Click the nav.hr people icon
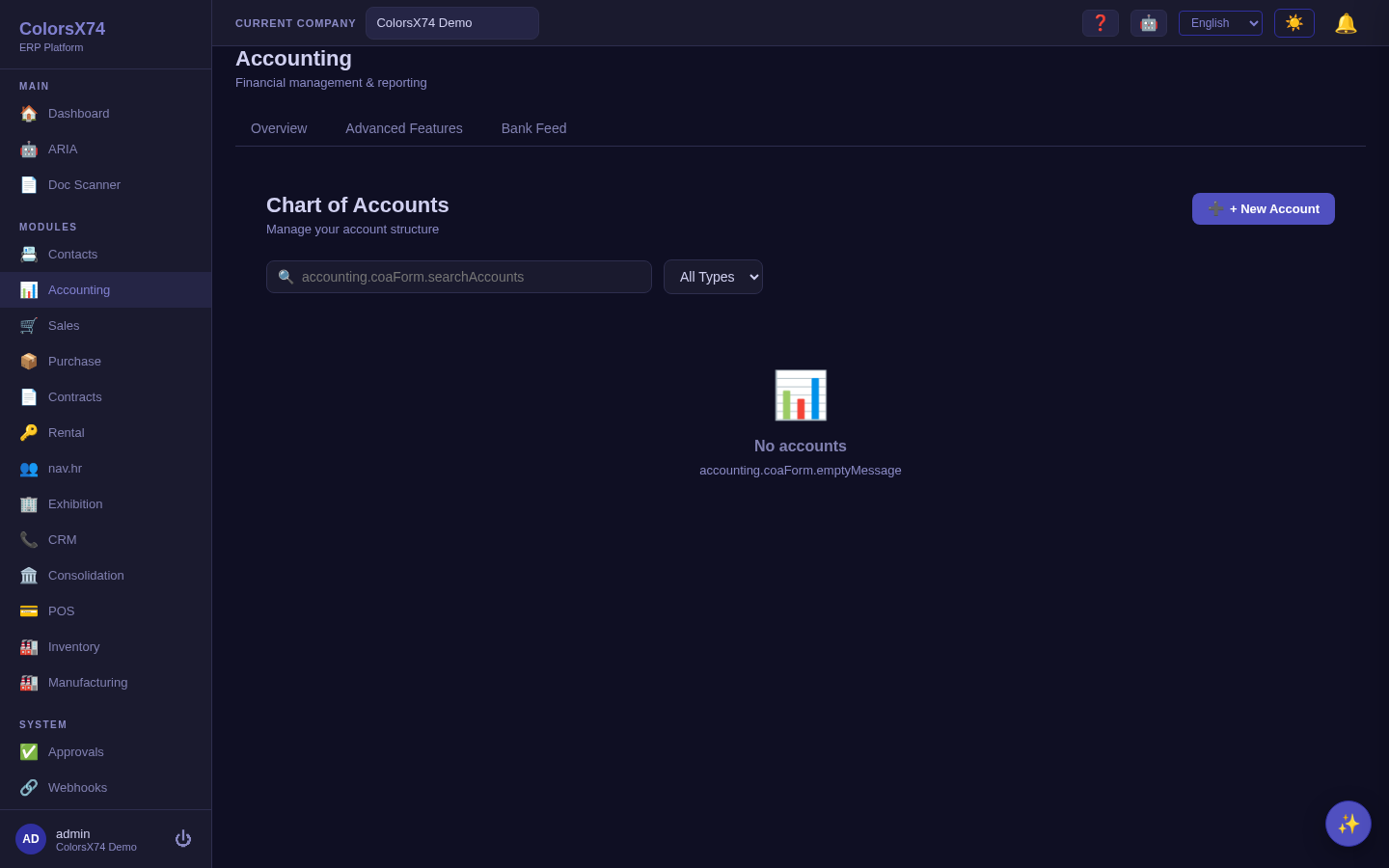The image size is (1389, 868). point(29,469)
